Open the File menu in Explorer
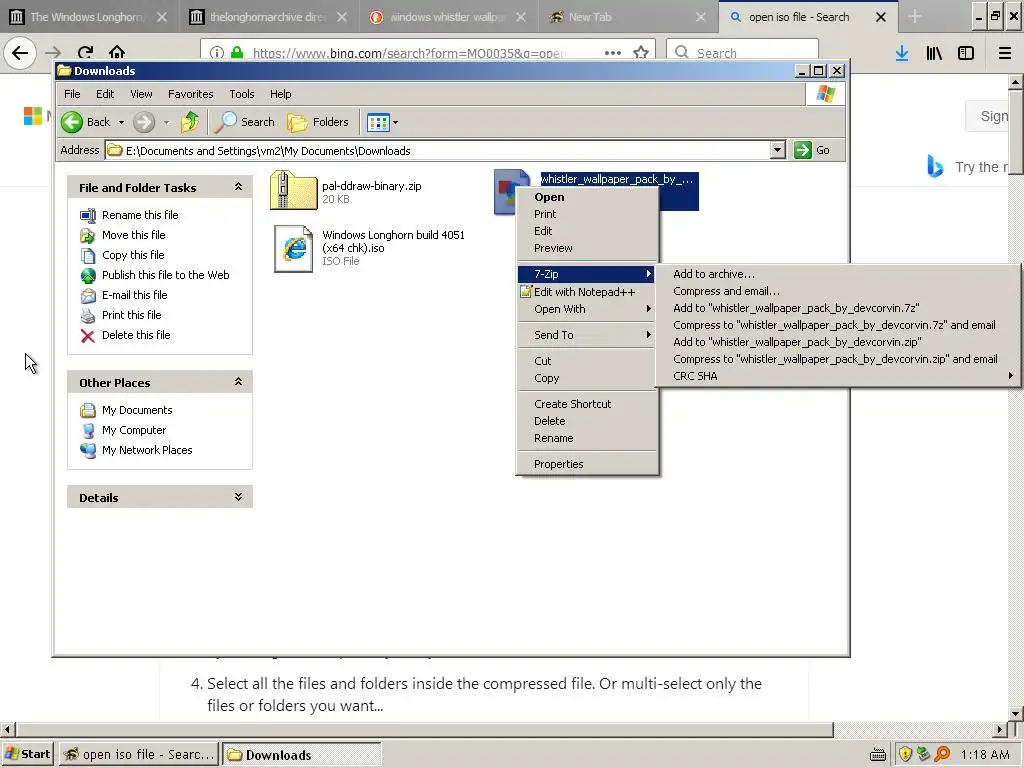 coord(72,94)
